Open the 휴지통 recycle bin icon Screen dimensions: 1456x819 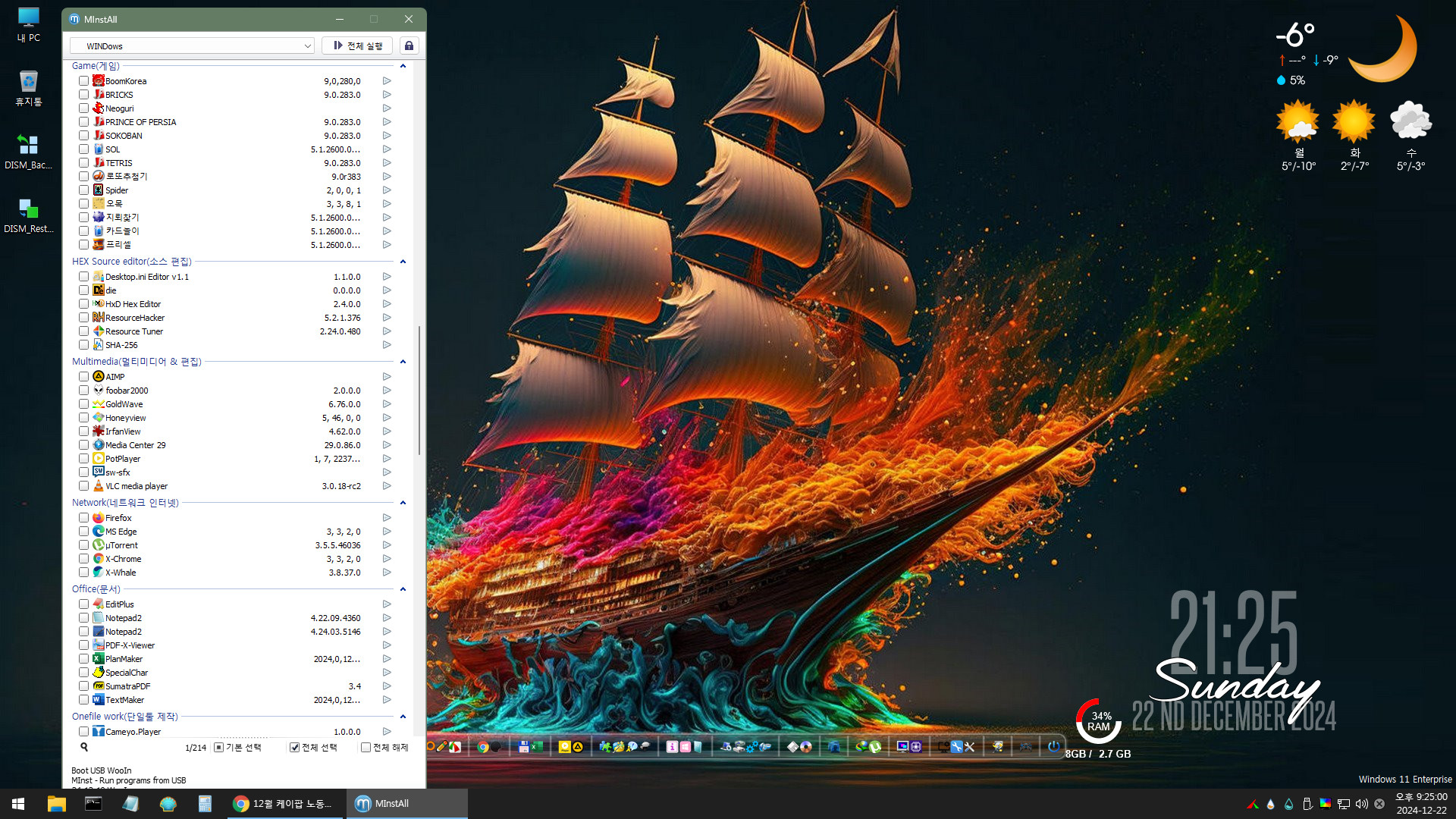29,89
